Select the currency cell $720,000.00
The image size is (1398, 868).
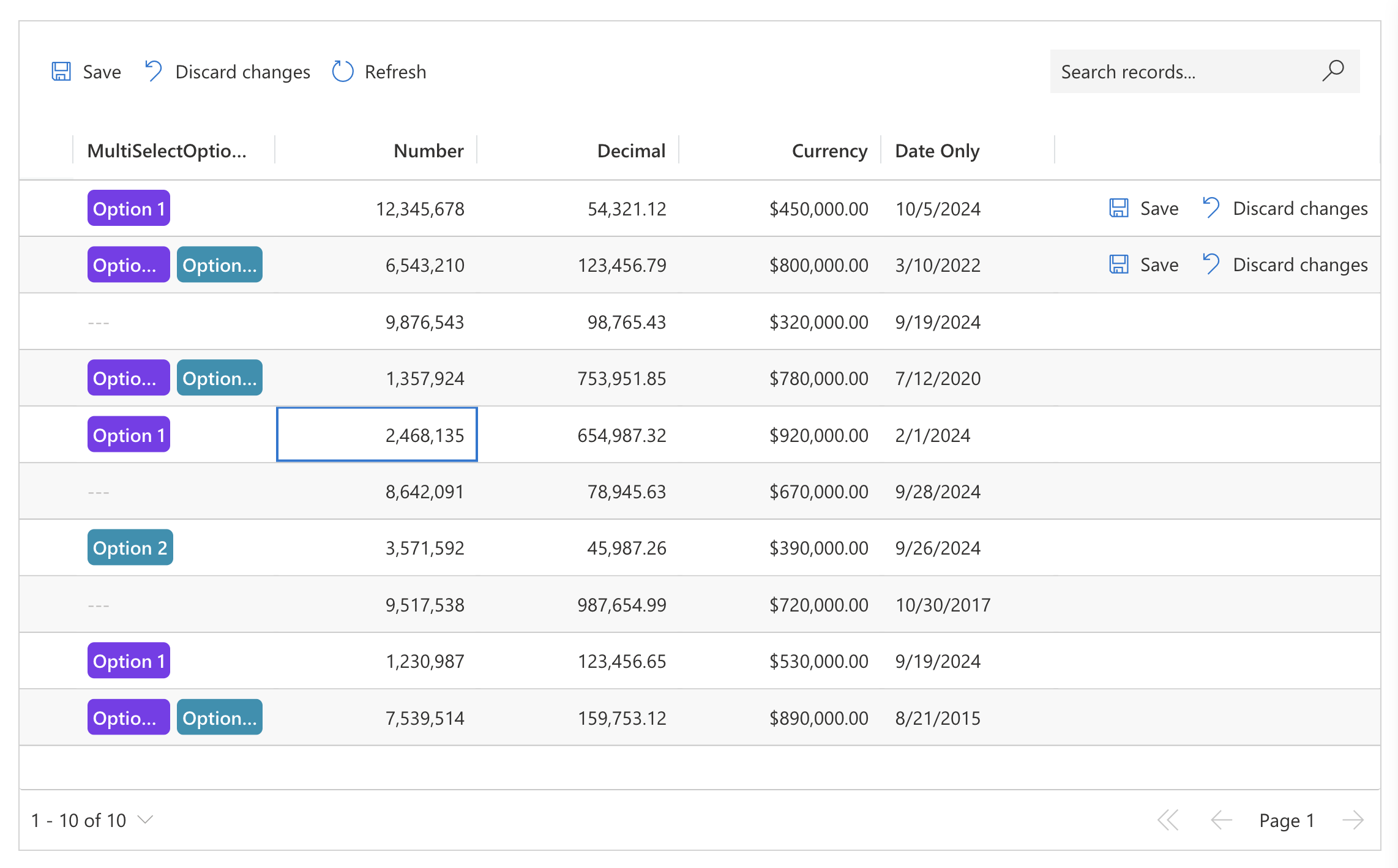click(818, 605)
